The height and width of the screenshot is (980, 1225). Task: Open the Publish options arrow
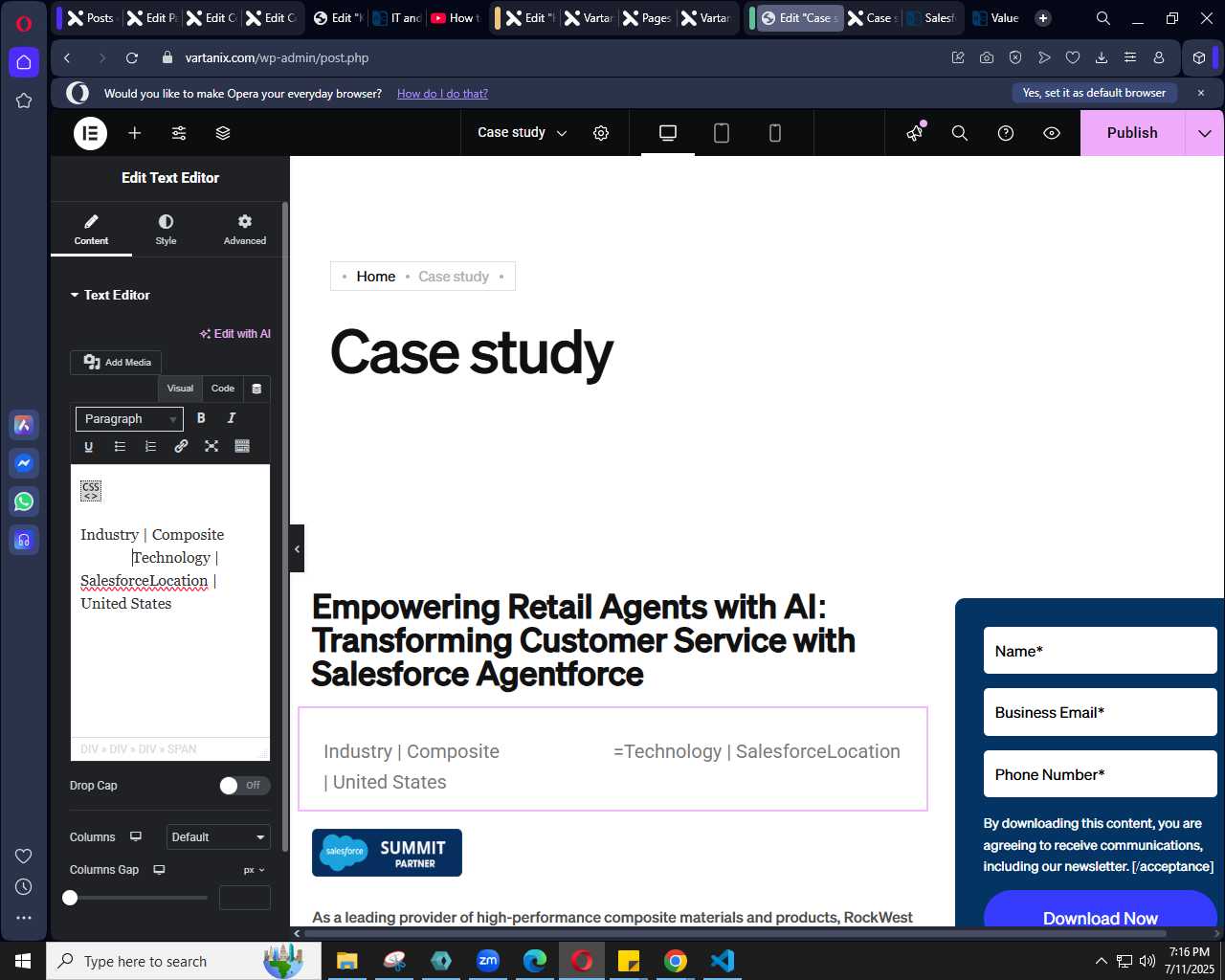[x=1205, y=133]
